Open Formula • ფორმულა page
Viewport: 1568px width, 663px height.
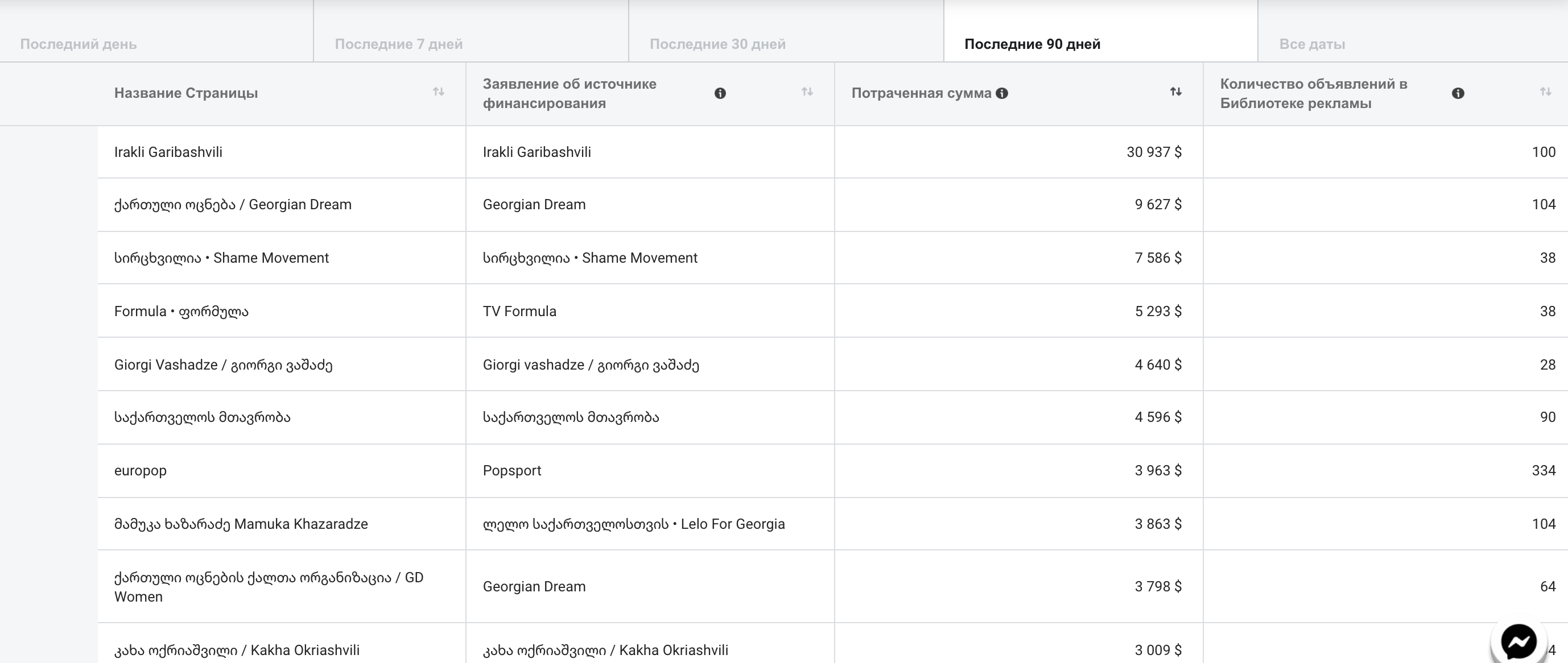point(181,312)
